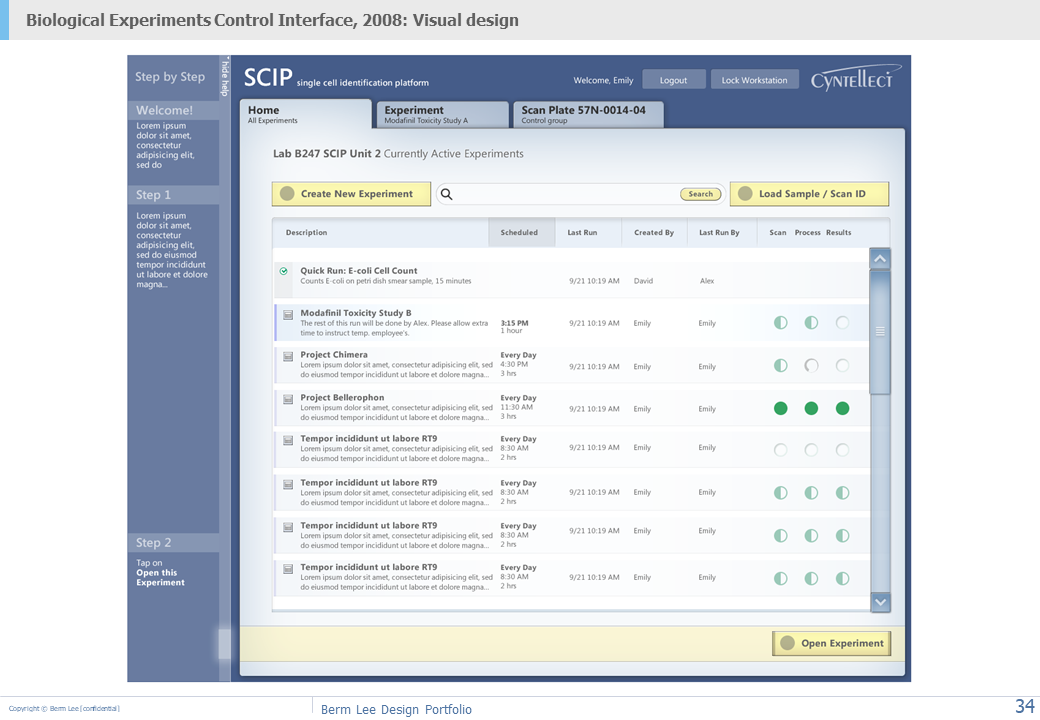Sort by the Created By column header
1040x720 pixels.
click(654, 233)
